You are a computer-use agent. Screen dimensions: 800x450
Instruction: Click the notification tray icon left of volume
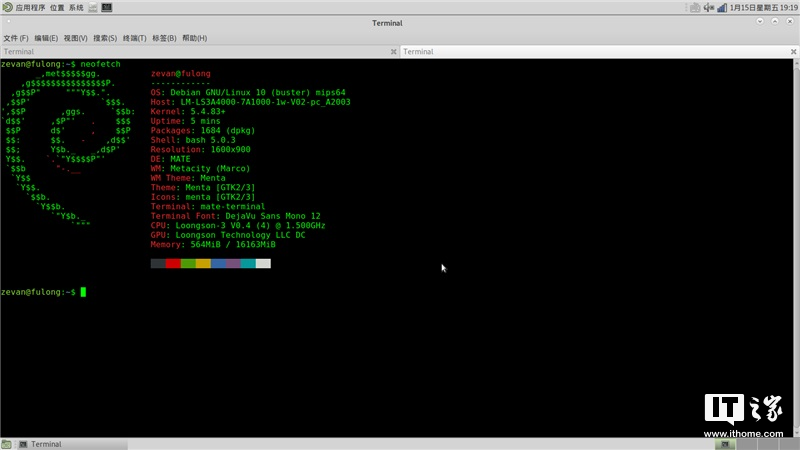click(x=695, y=8)
